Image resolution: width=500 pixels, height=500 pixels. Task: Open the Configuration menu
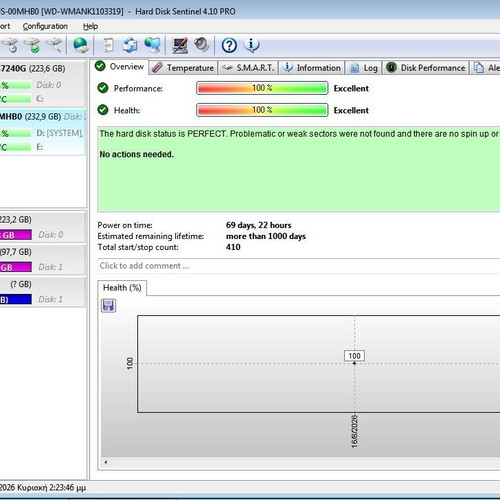pyautogui.click(x=45, y=26)
